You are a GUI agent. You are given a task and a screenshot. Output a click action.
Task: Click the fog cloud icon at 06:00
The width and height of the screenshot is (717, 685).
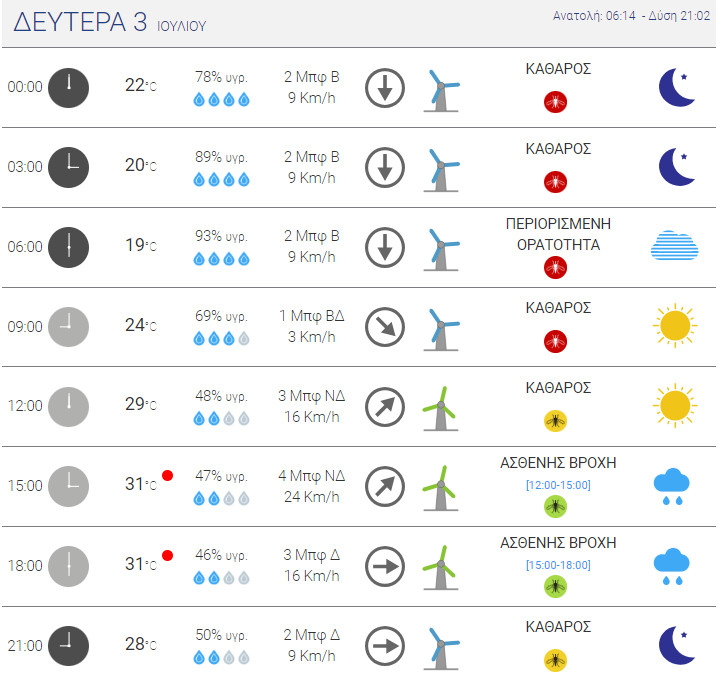(x=674, y=247)
